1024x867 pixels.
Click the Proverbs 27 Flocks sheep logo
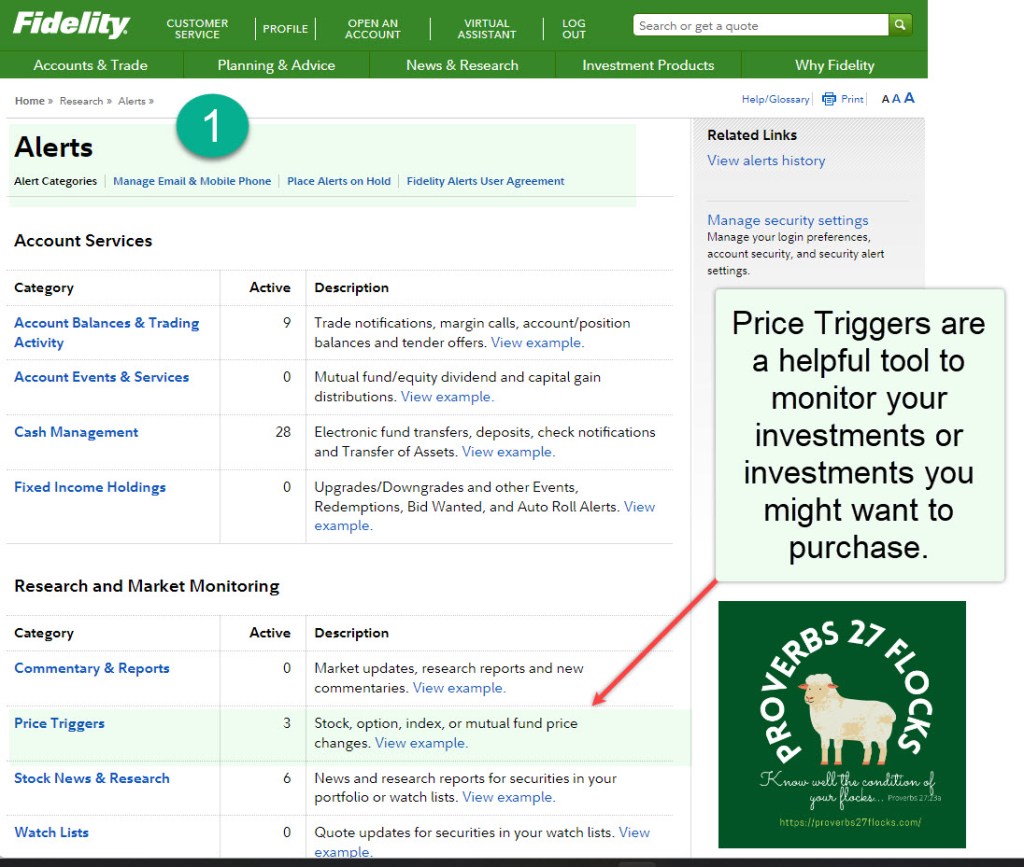click(842, 724)
